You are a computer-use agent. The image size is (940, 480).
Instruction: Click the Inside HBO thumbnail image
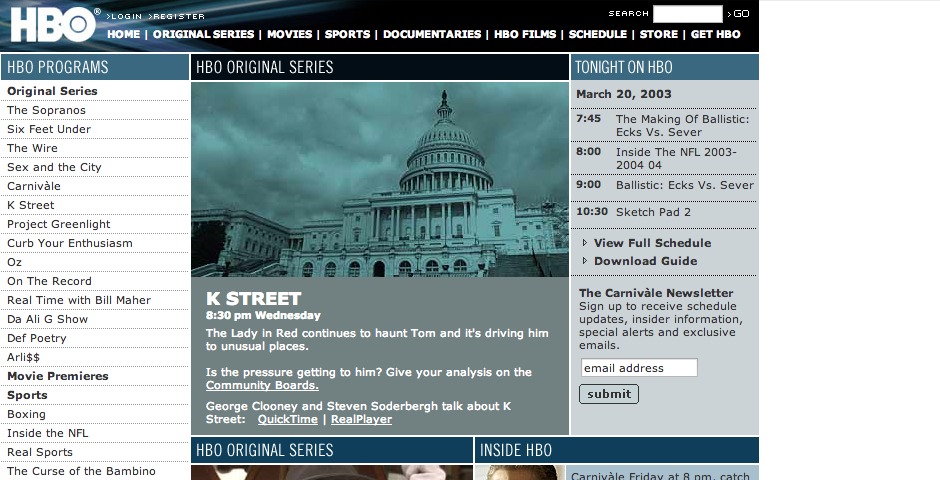click(x=520, y=473)
